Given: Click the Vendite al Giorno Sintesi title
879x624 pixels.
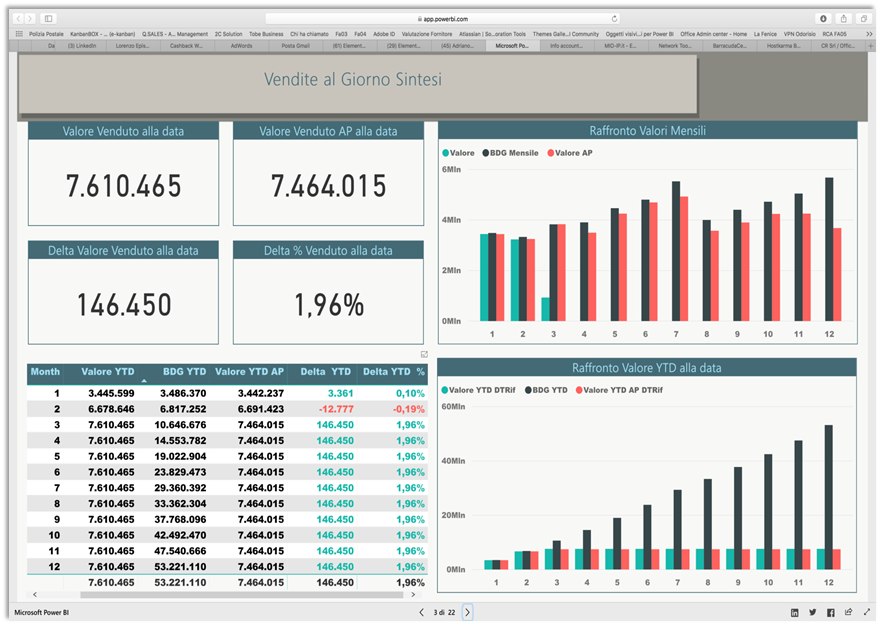Looking at the screenshot, I should click(353, 80).
